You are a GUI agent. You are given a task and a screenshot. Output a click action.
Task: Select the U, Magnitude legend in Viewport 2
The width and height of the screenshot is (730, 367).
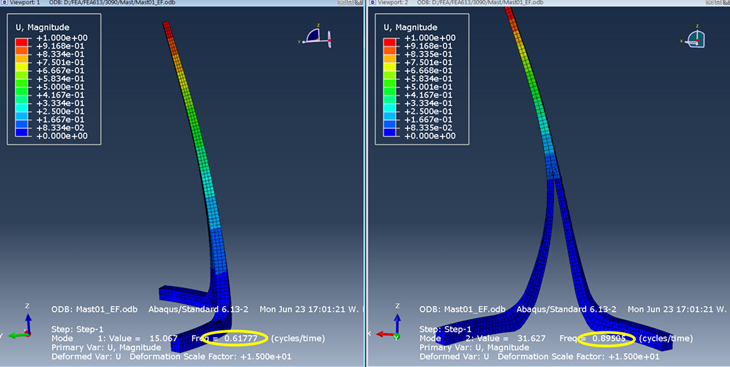[422, 79]
